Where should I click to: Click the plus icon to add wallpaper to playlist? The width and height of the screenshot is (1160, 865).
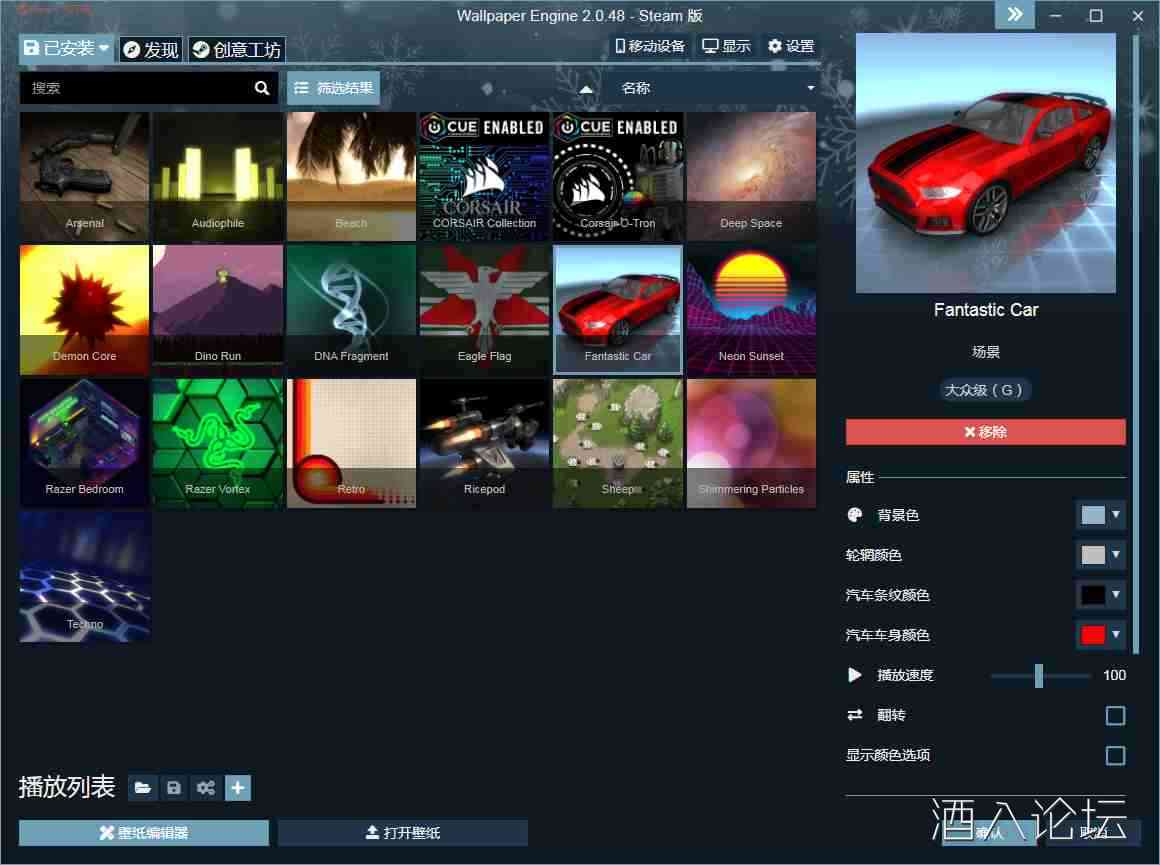click(238, 789)
